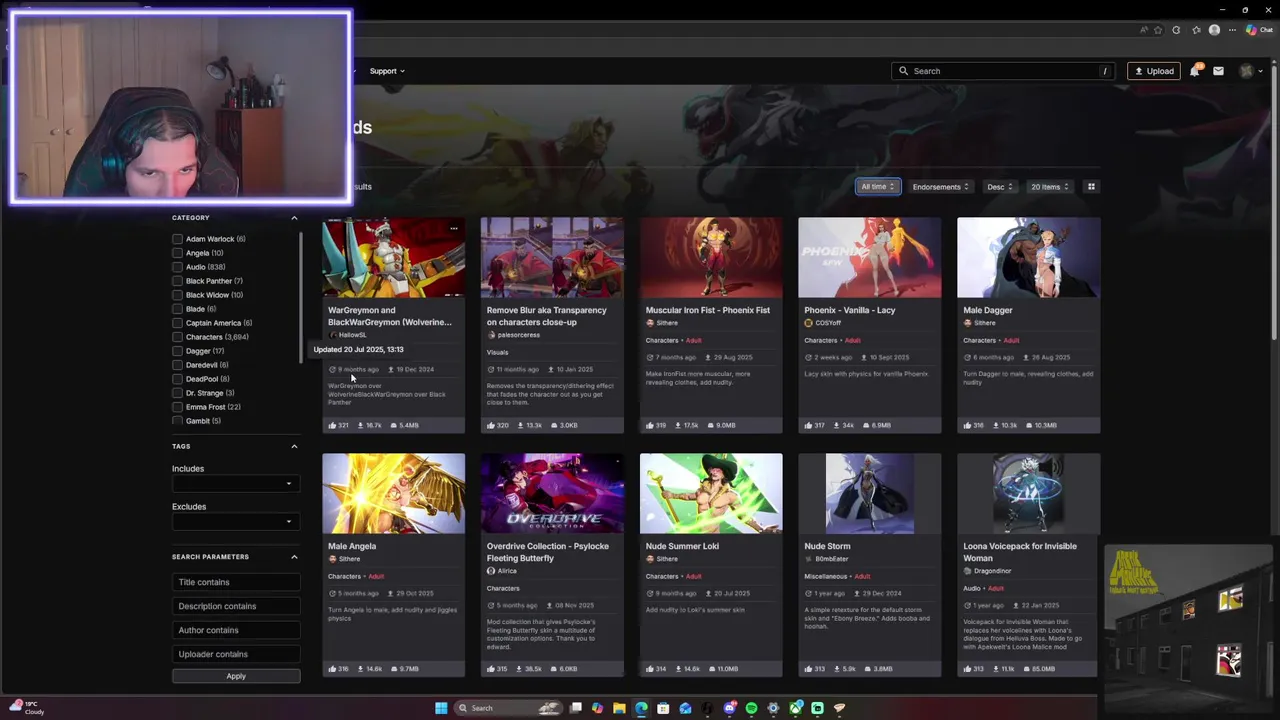Viewport: 1280px width, 720px height.
Task: Open the Windows Start menu
Action: click(x=441, y=708)
